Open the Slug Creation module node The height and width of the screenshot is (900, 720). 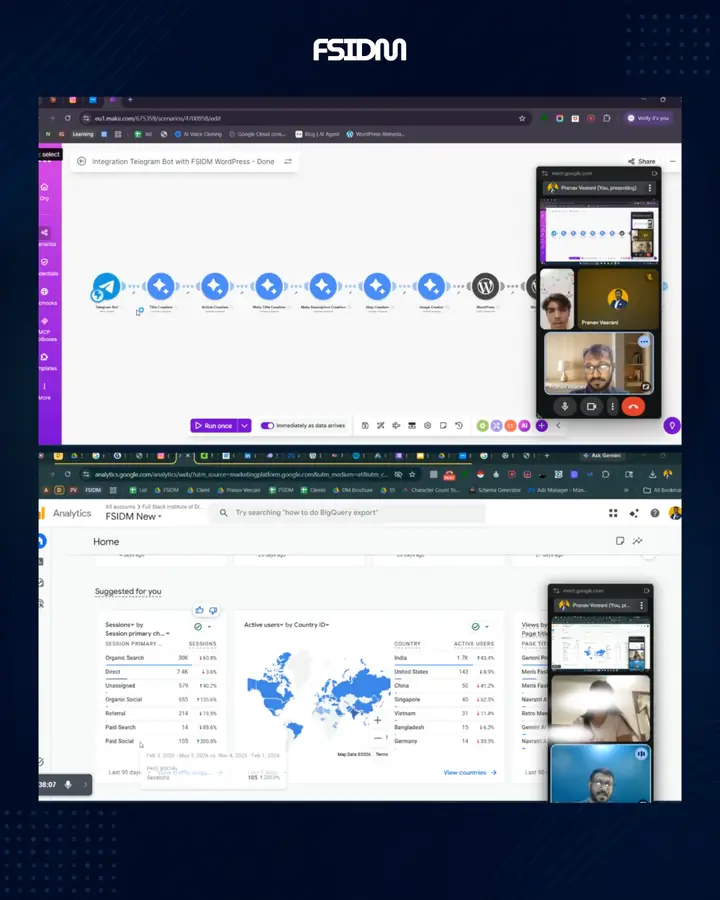(377, 286)
